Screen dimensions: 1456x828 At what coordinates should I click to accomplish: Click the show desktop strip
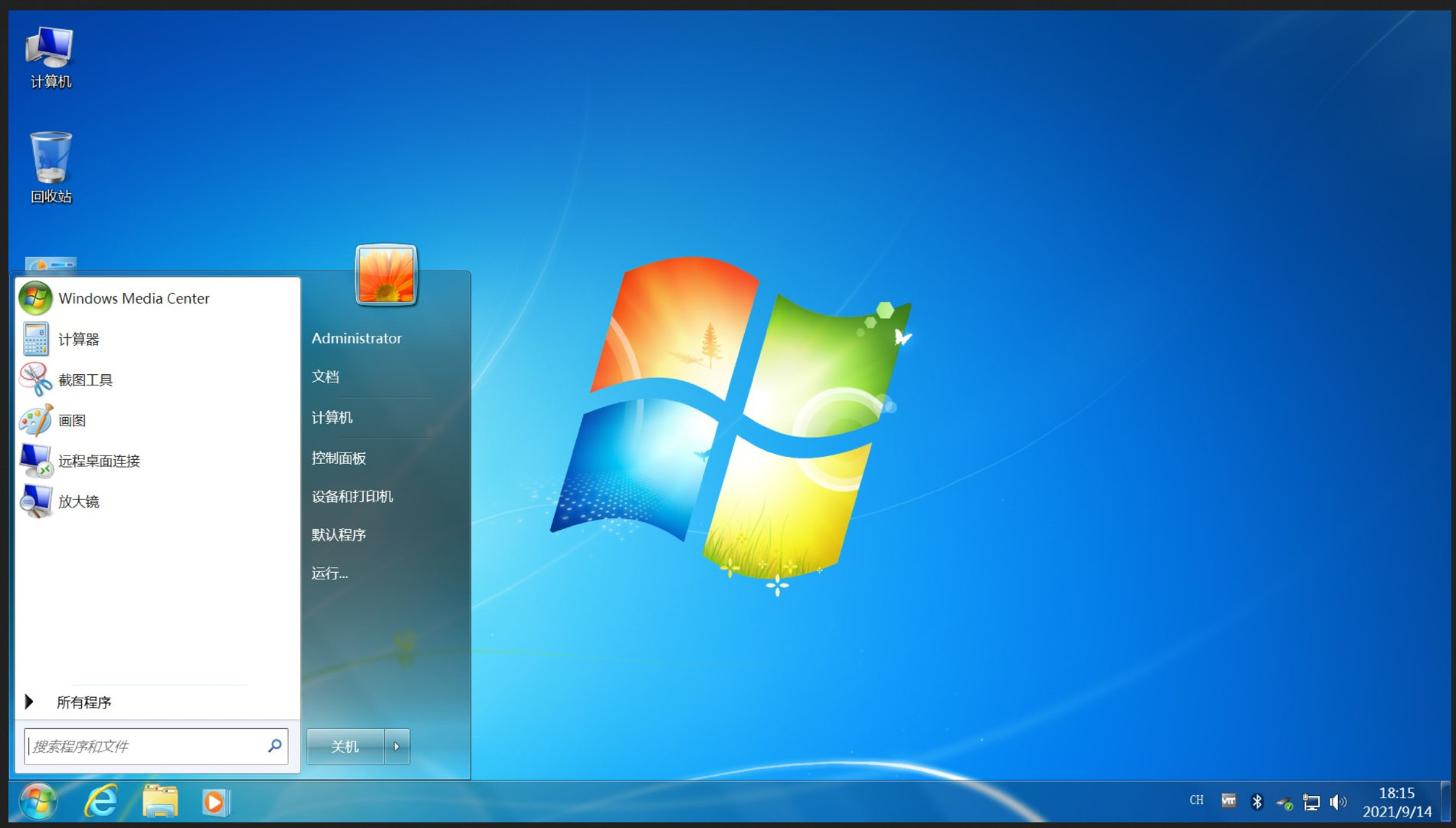click(1445, 802)
